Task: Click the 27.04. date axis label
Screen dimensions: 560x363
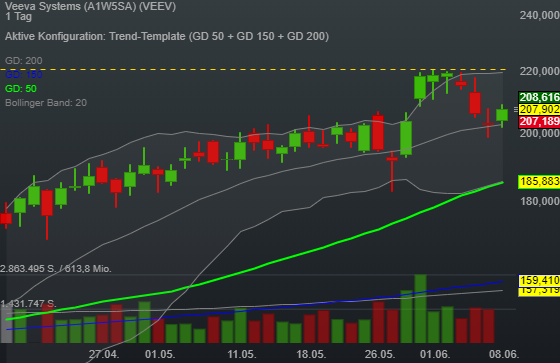Action: 104,354
